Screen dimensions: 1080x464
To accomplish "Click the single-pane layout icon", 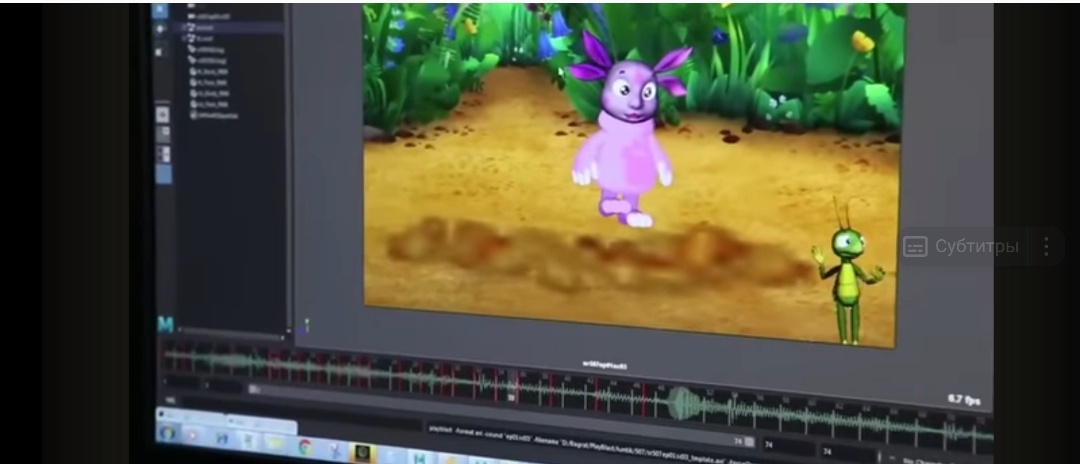I will 163,114.
